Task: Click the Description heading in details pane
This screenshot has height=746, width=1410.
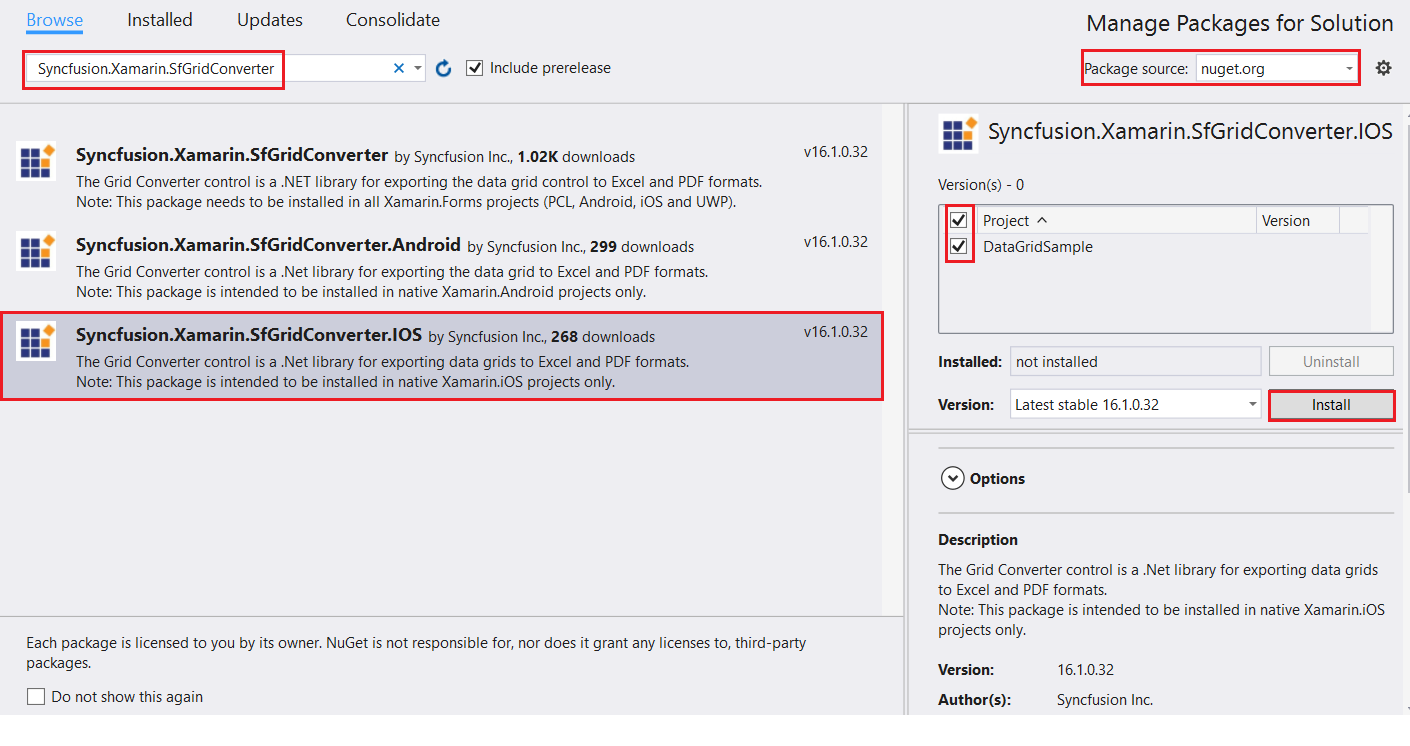Action: (978, 540)
